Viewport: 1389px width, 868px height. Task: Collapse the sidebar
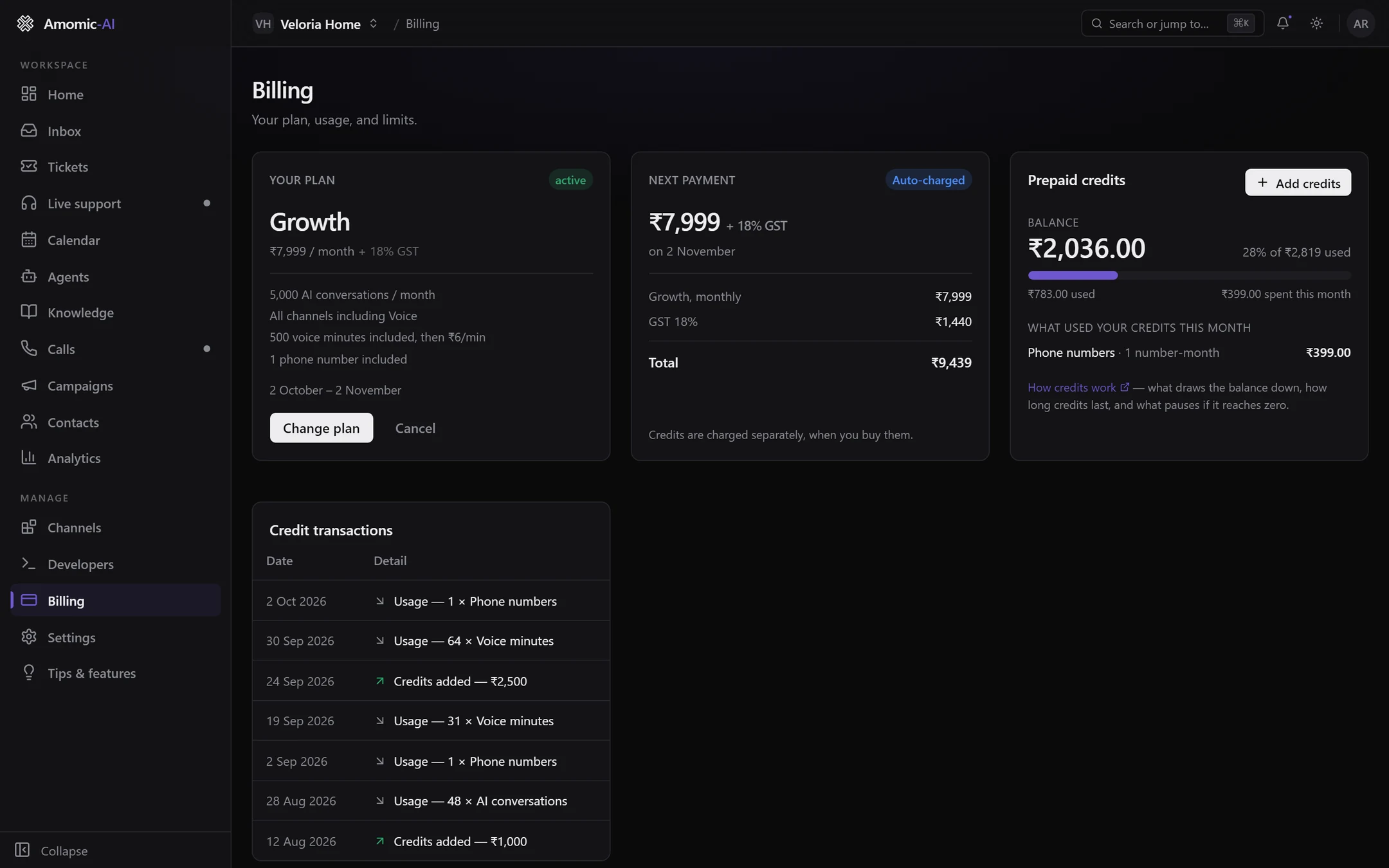[51, 851]
